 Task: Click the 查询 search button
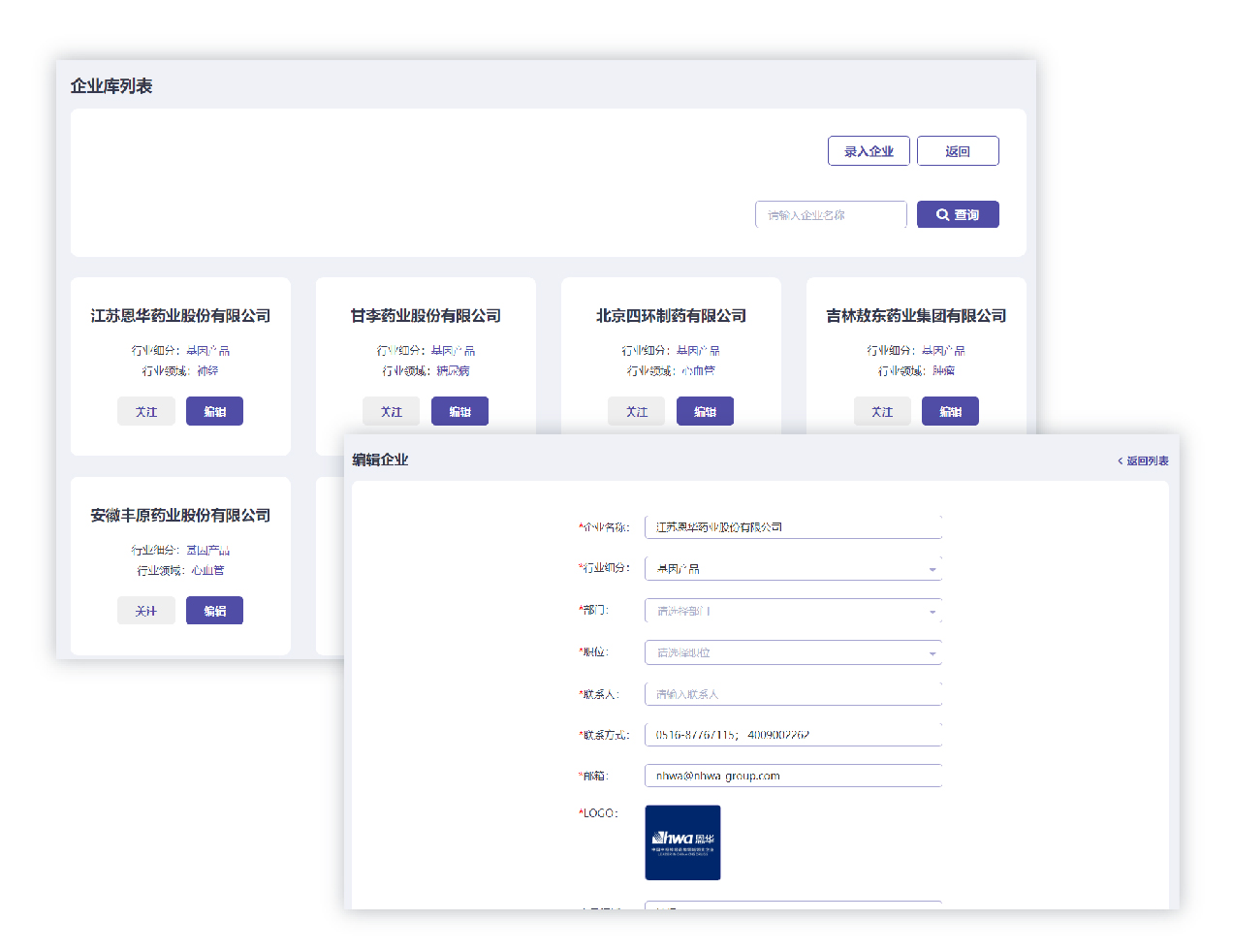[957, 214]
